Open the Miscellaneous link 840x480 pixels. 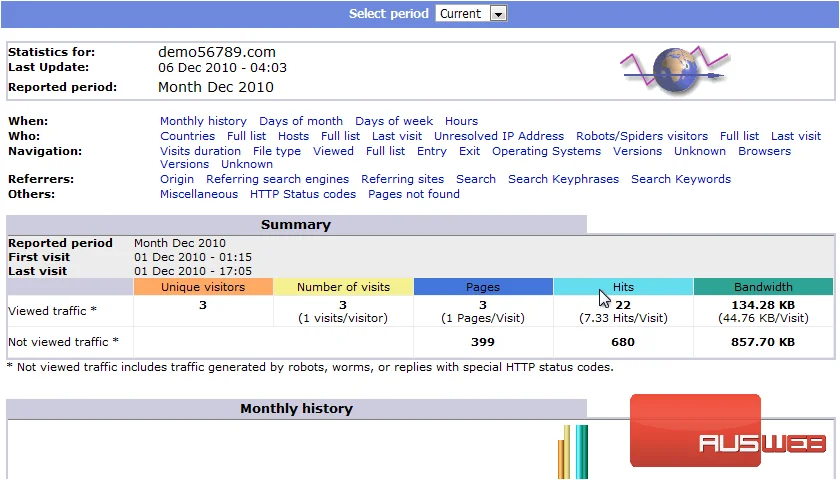[x=199, y=194]
